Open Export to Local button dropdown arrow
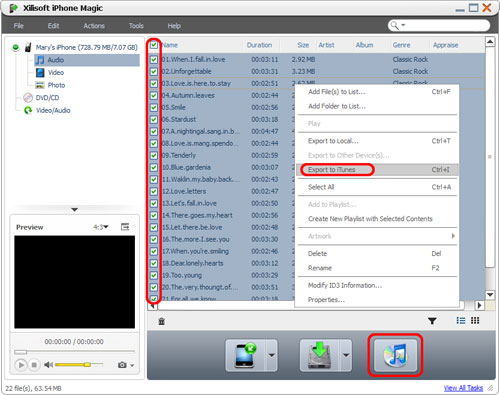This screenshot has height=395, width=500. coord(346,355)
